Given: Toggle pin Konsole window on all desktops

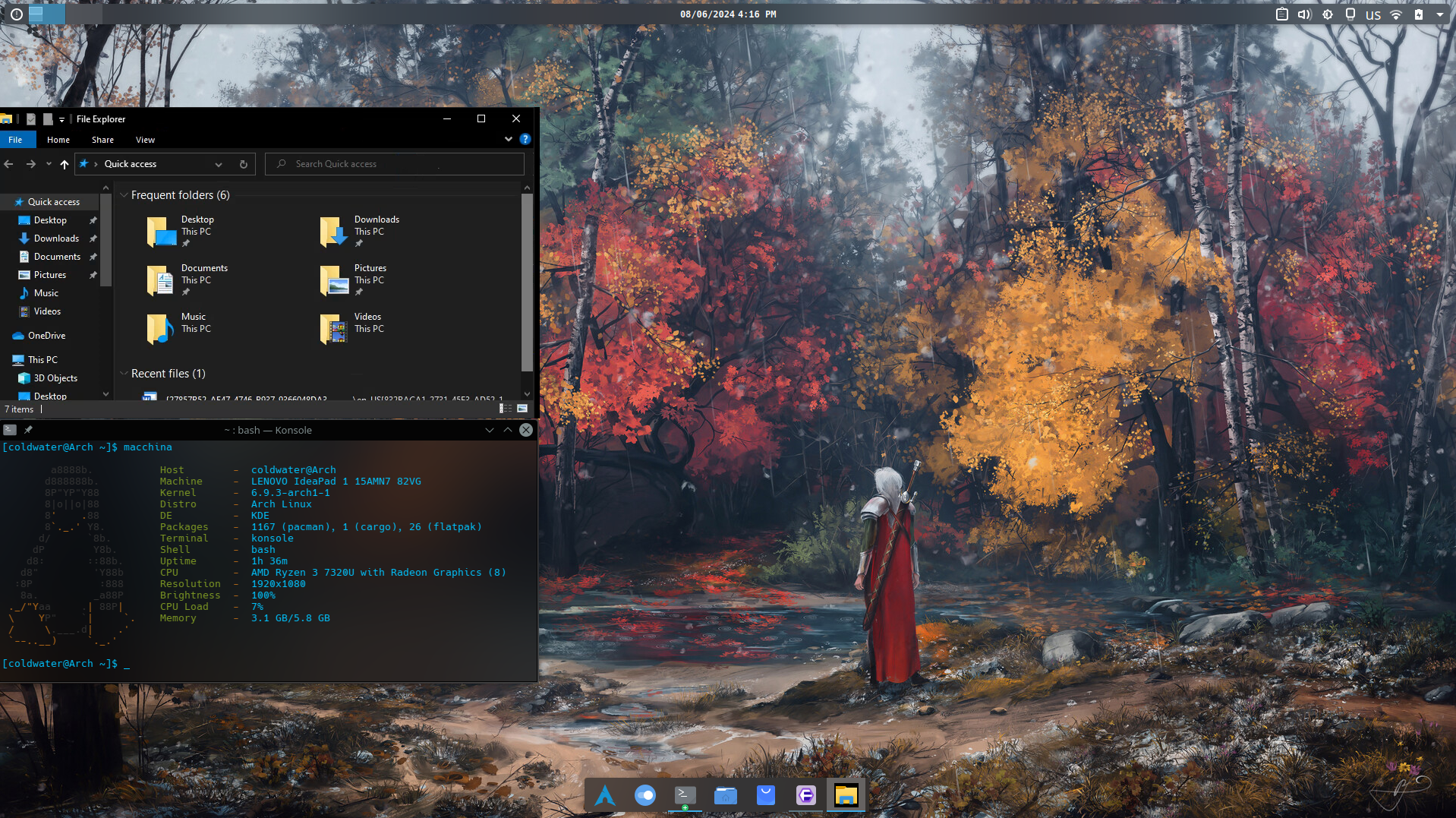Looking at the screenshot, I should pyautogui.click(x=28, y=430).
